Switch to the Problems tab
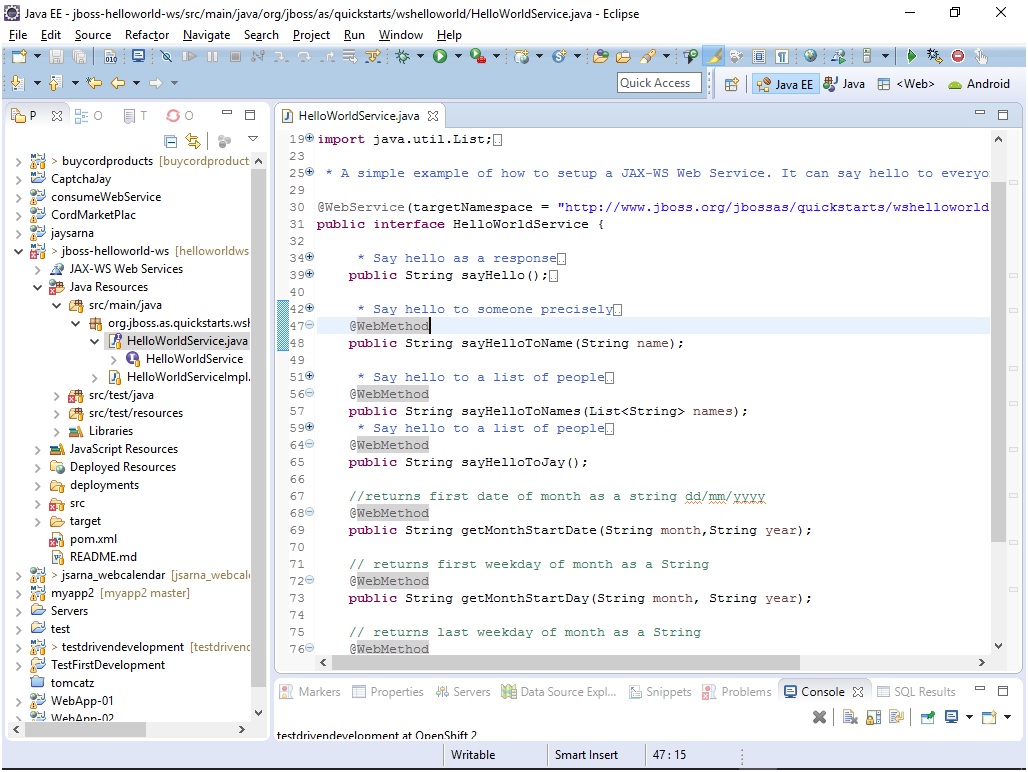 (738, 691)
